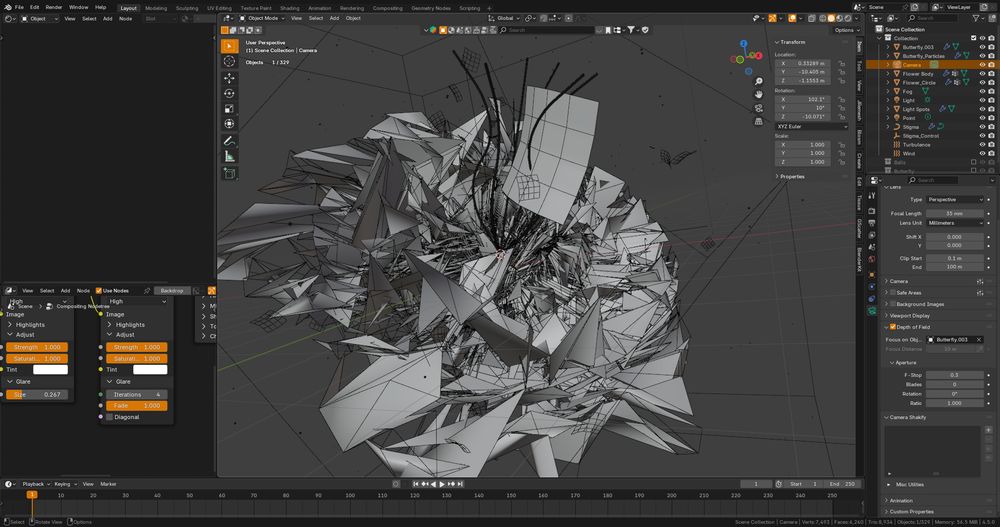This screenshot has width=1000, height=527.
Task: Toggle the Diagonal checkbox in Glare node
Action: [x=110, y=417]
